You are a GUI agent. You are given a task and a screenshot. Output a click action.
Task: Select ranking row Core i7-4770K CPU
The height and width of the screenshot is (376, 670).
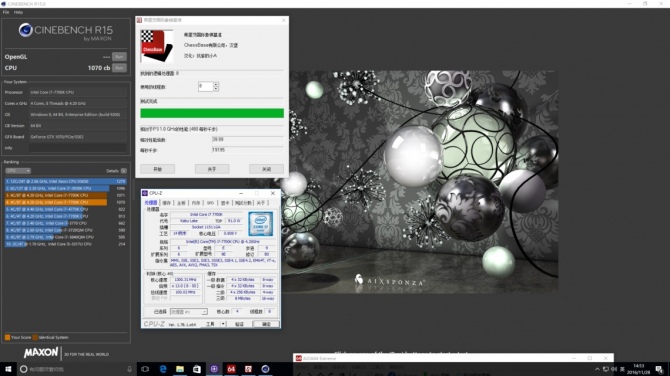coord(65,209)
